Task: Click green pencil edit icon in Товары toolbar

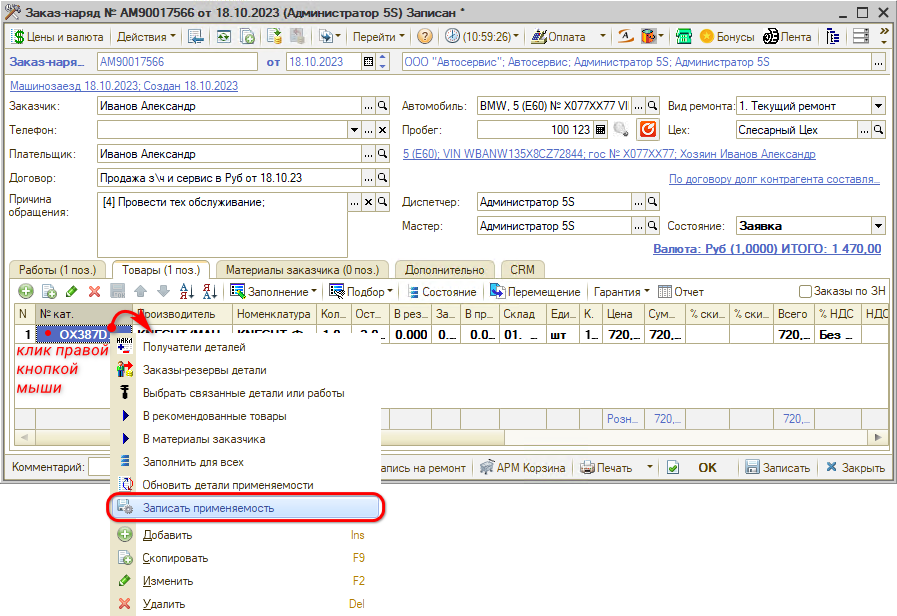Action: [72, 292]
